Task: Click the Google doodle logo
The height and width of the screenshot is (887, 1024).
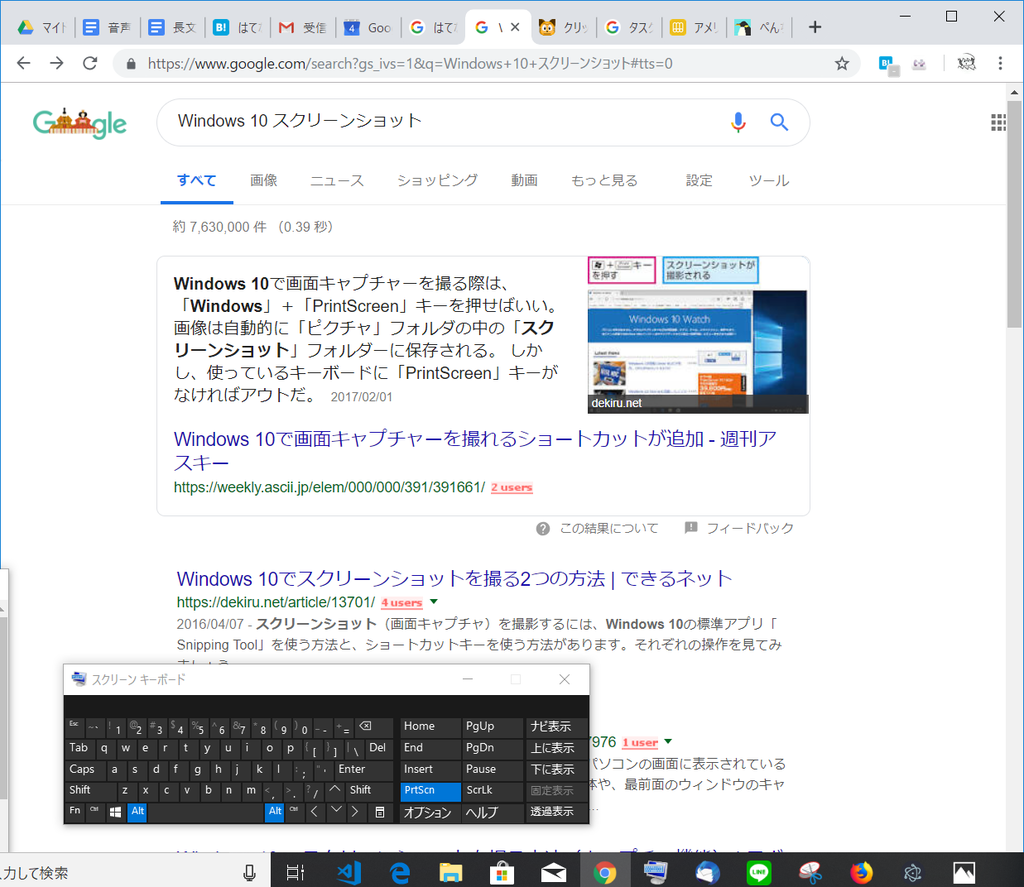Action: 80,123
